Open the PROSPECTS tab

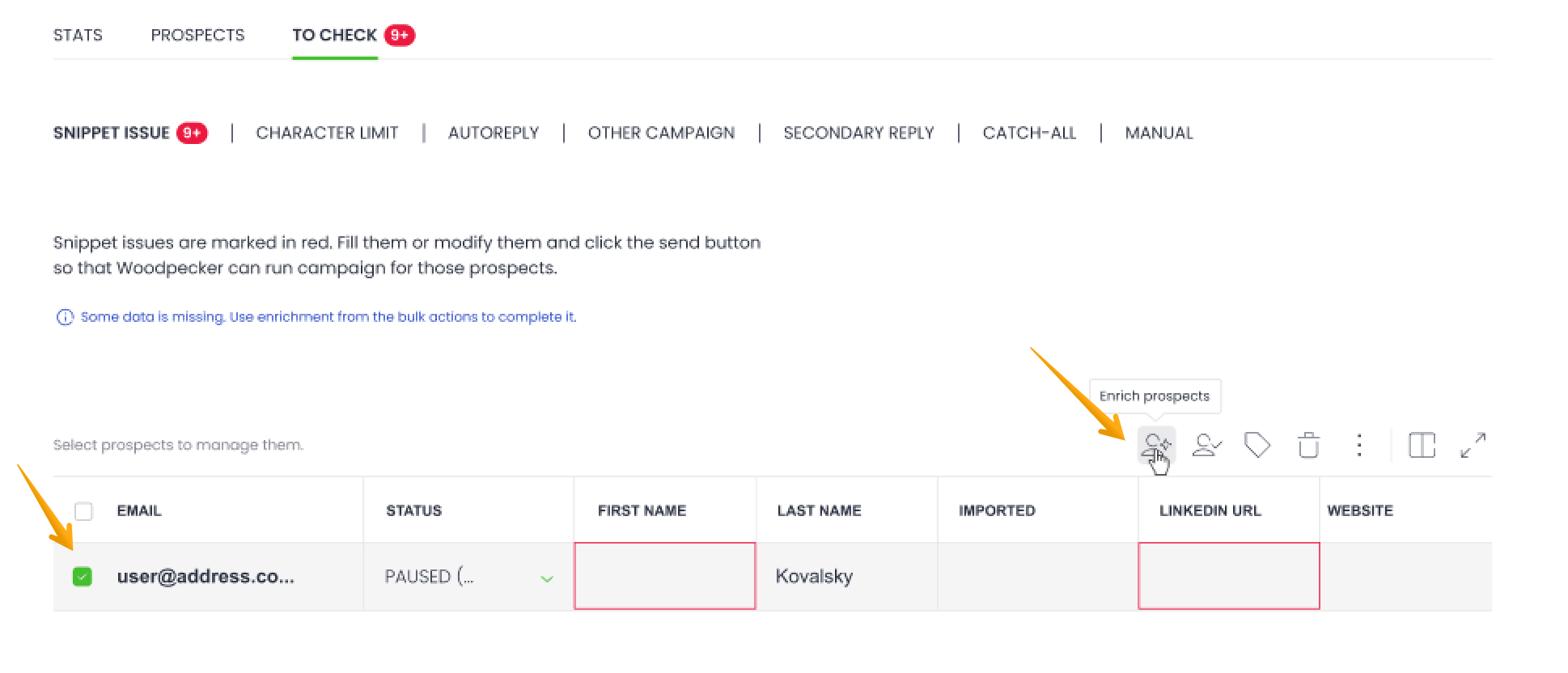coord(197,36)
